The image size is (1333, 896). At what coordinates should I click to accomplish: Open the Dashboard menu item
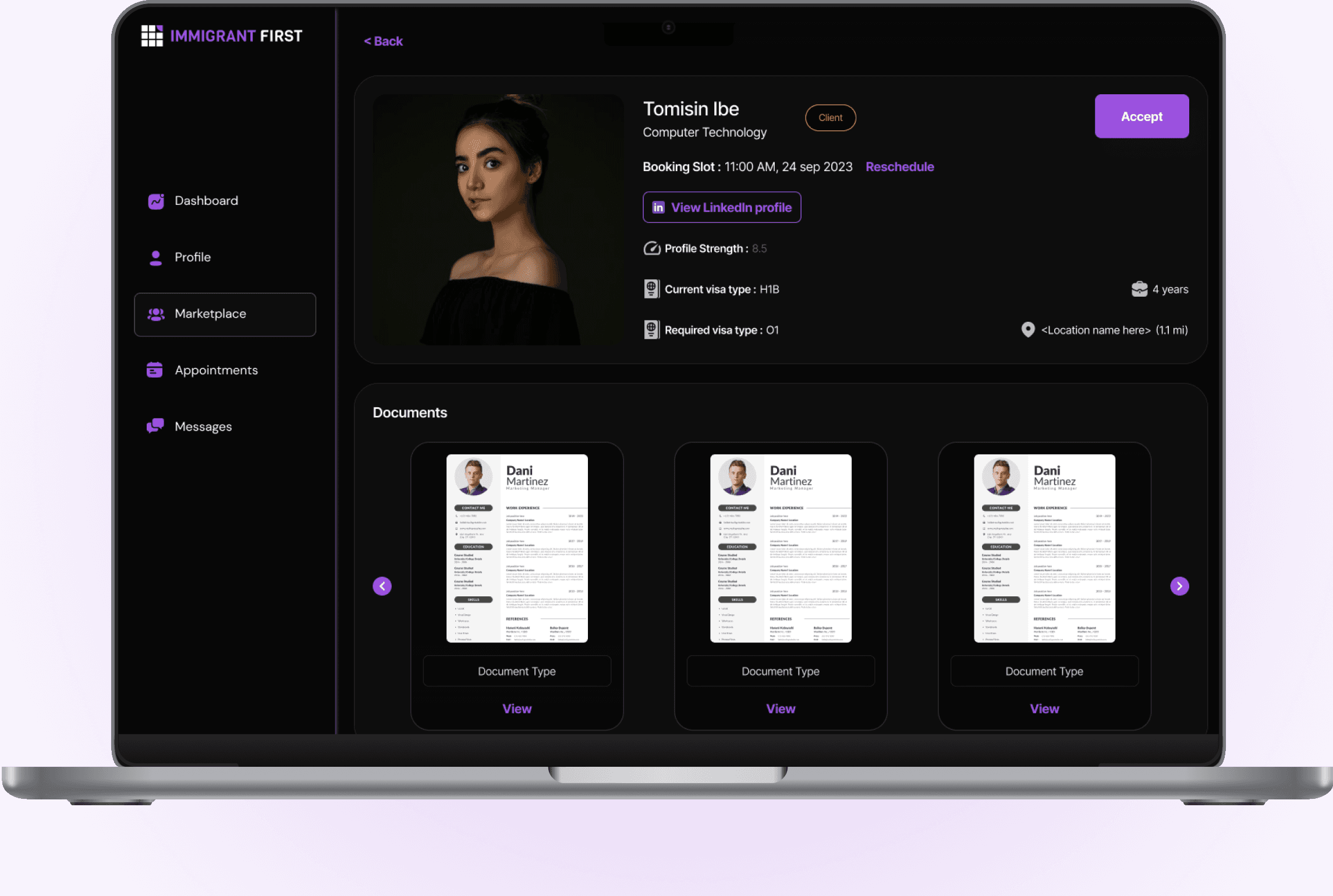coord(225,201)
